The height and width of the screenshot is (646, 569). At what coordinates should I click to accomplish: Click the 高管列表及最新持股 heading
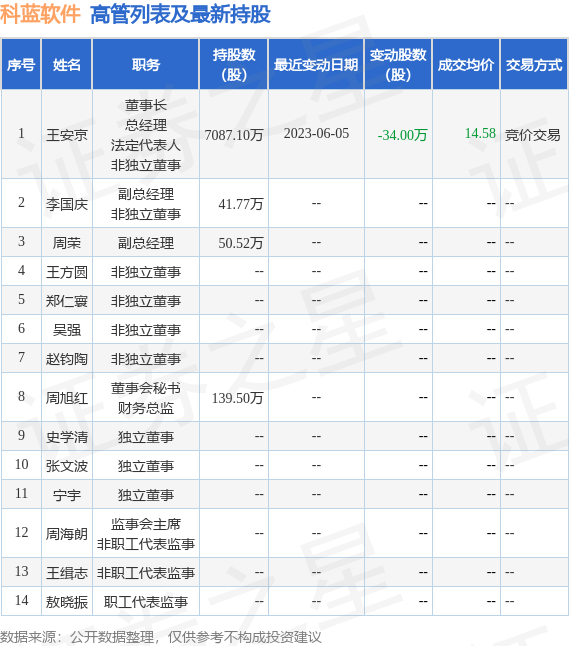point(180,14)
